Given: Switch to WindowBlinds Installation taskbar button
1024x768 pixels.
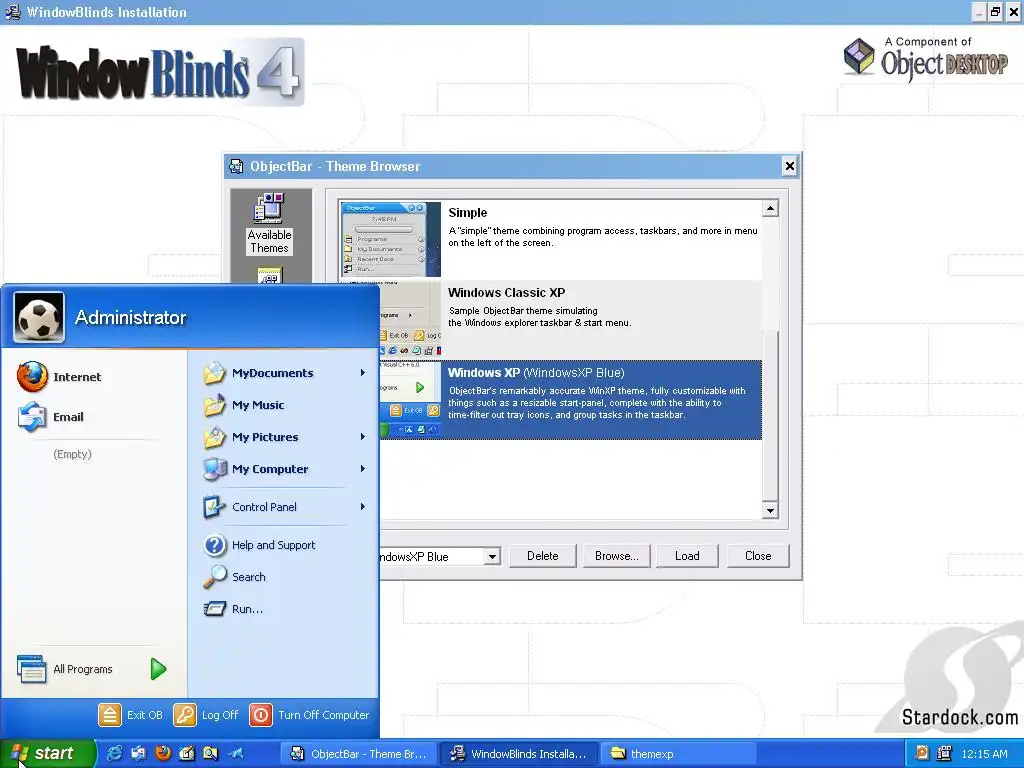Looking at the screenshot, I should pos(519,754).
